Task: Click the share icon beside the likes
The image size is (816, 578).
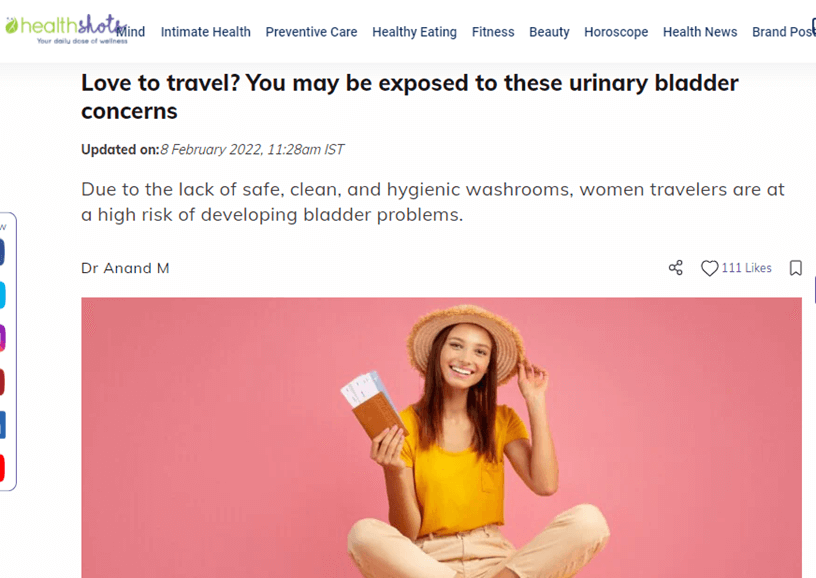Action: point(675,268)
